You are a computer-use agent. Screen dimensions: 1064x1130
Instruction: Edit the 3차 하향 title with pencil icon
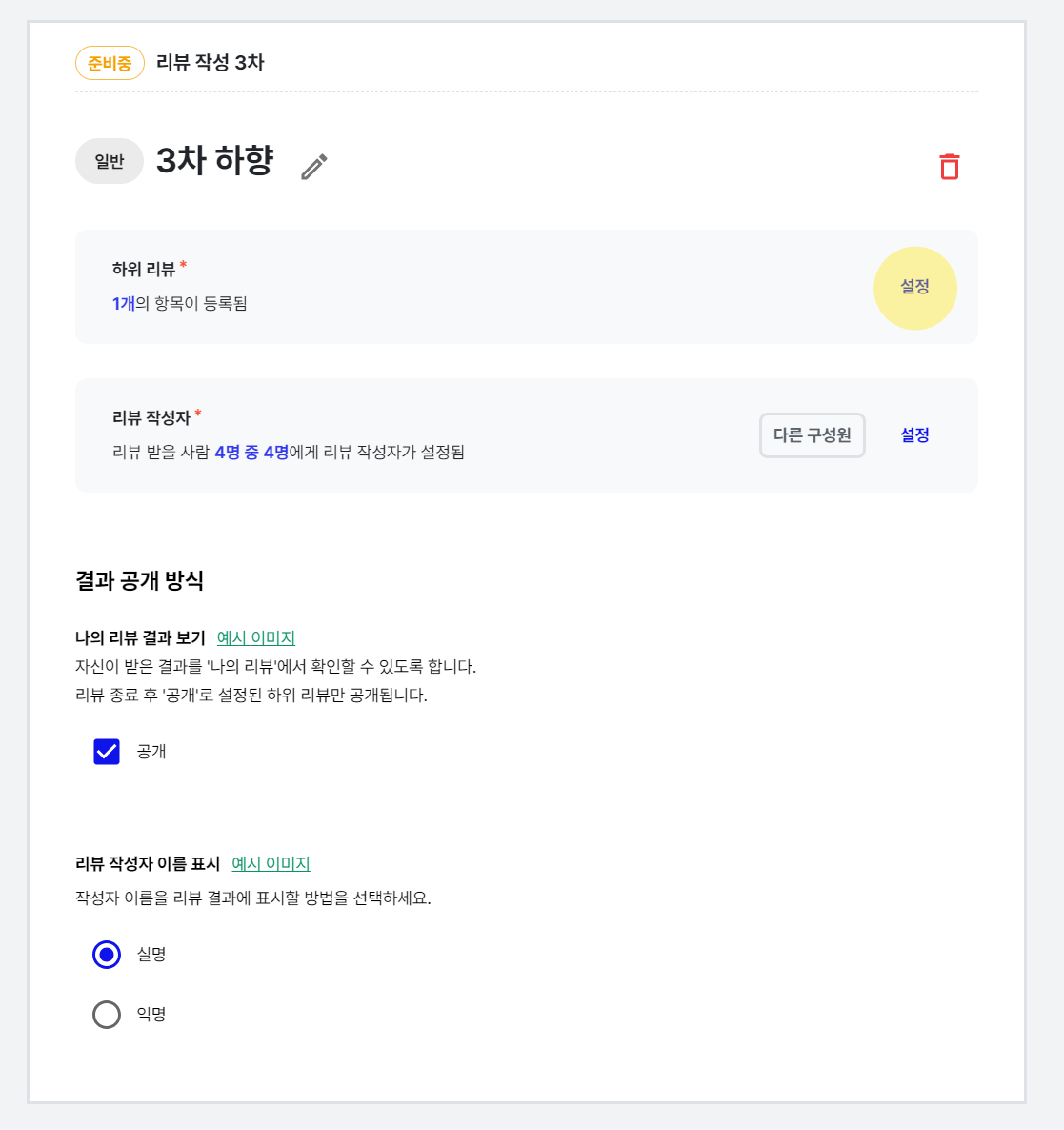point(314,167)
